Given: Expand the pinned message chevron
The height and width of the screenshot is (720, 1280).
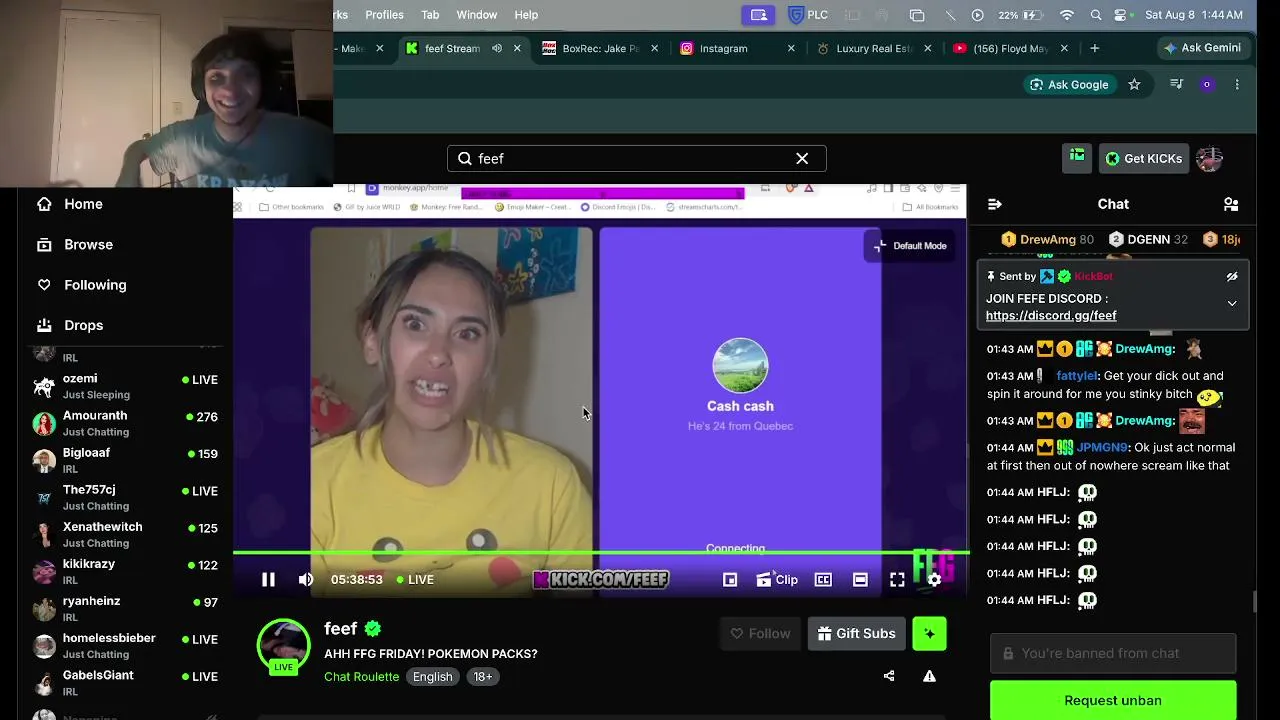Looking at the screenshot, I should coord(1232,303).
